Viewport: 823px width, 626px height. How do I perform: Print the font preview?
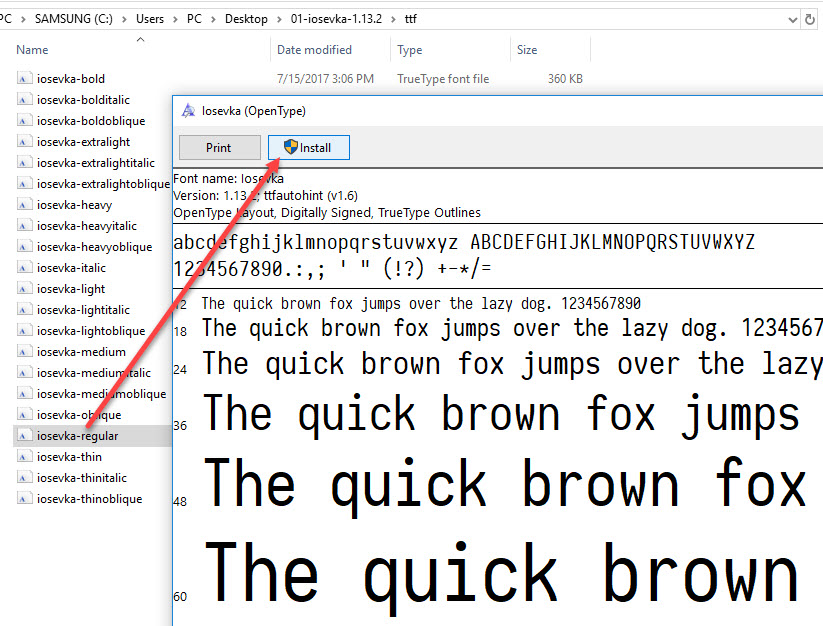click(x=220, y=147)
